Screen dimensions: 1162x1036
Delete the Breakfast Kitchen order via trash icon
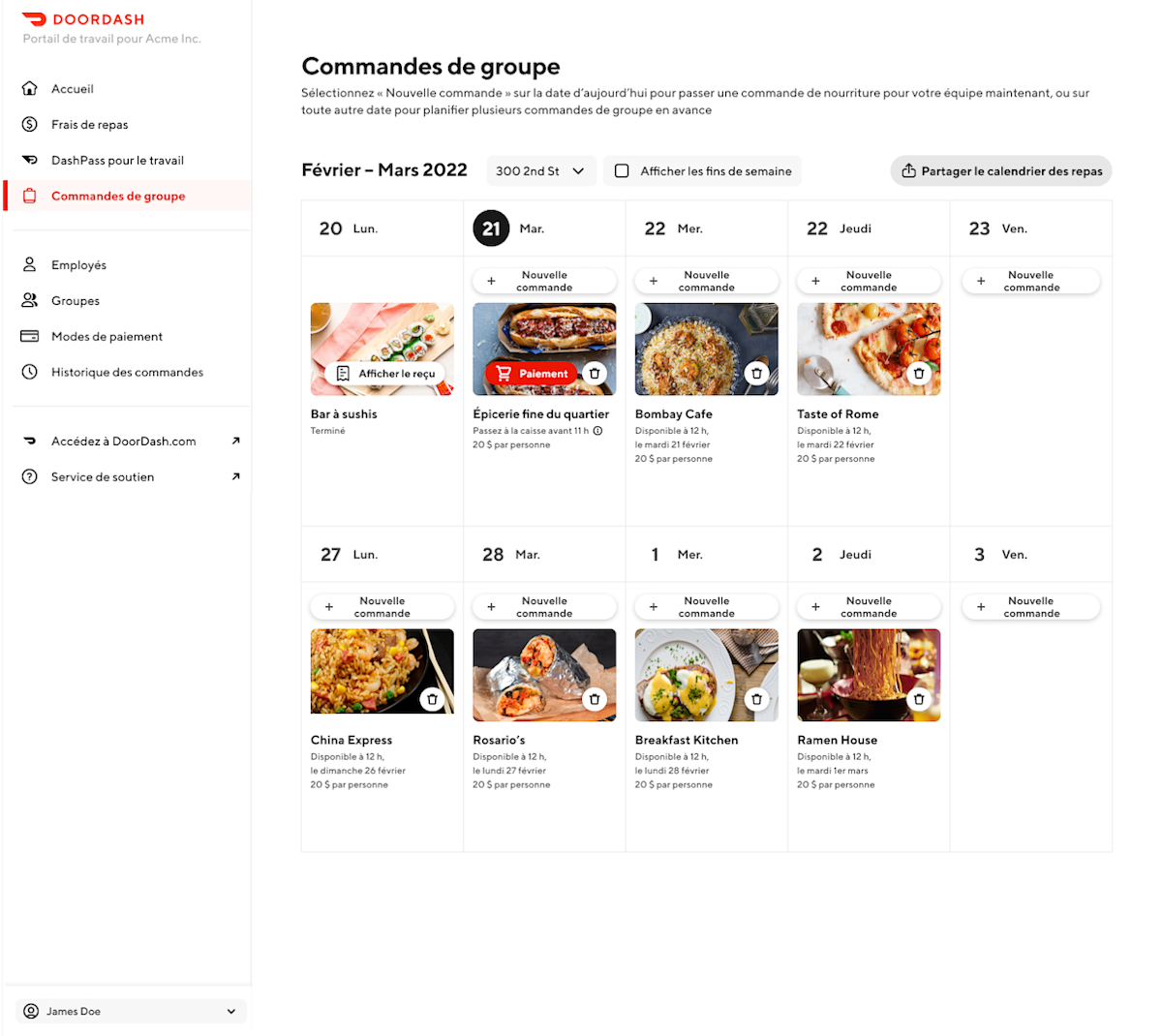757,699
